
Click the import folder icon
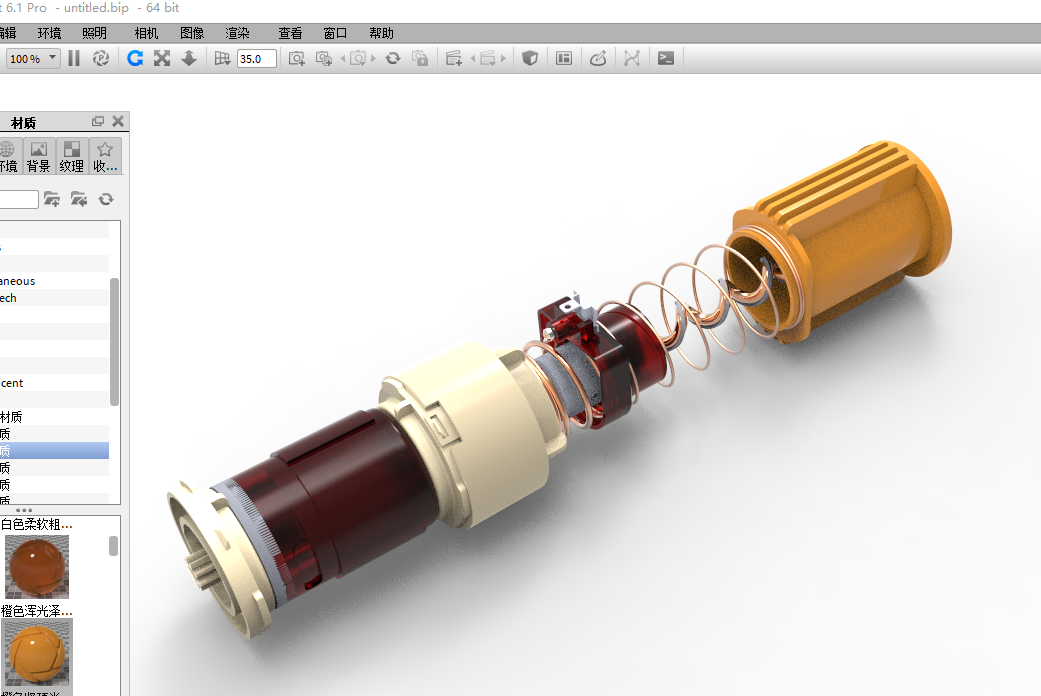pyautogui.click(x=79, y=199)
